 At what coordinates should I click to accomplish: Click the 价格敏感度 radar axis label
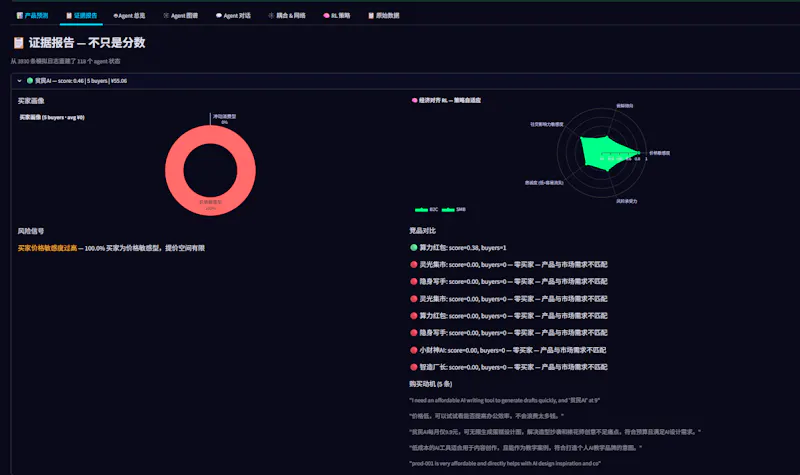click(x=659, y=153)
